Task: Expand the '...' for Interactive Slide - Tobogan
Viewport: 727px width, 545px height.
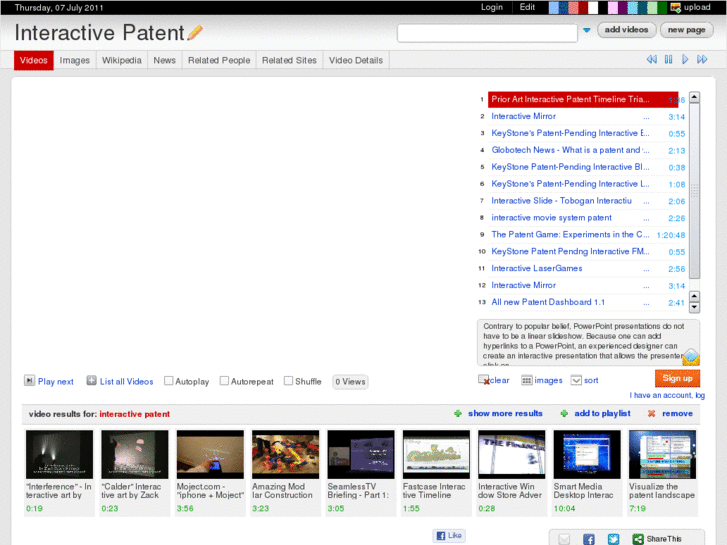Action: 646,201
